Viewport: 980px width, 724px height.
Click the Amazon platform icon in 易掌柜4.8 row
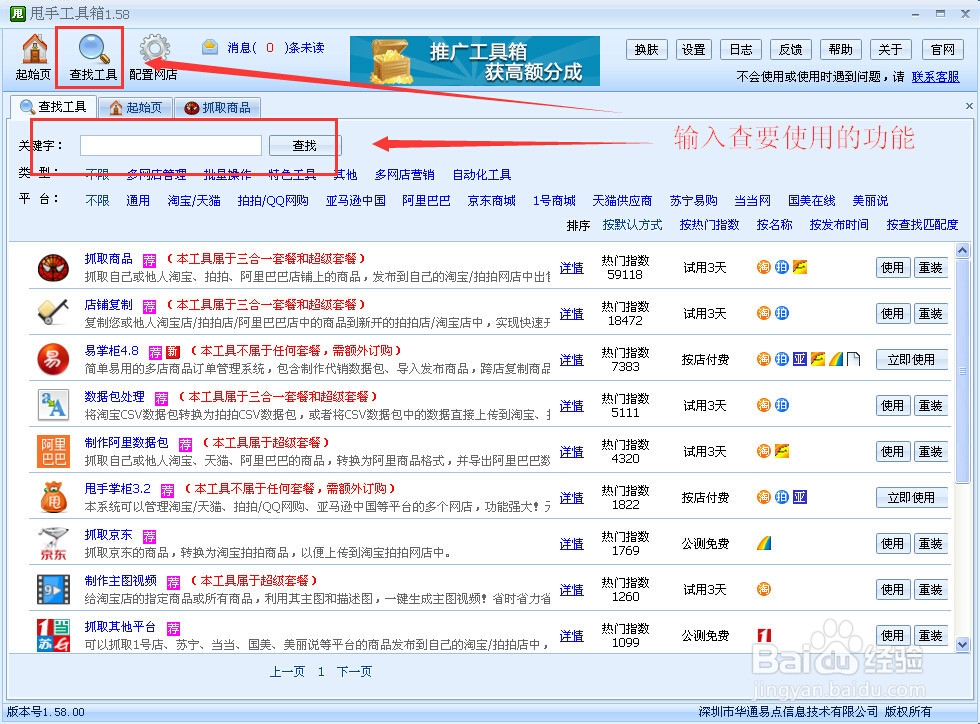(x=799, y=359)
